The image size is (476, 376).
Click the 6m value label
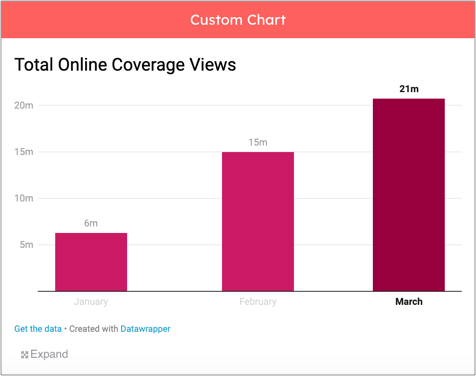point(91,223)
